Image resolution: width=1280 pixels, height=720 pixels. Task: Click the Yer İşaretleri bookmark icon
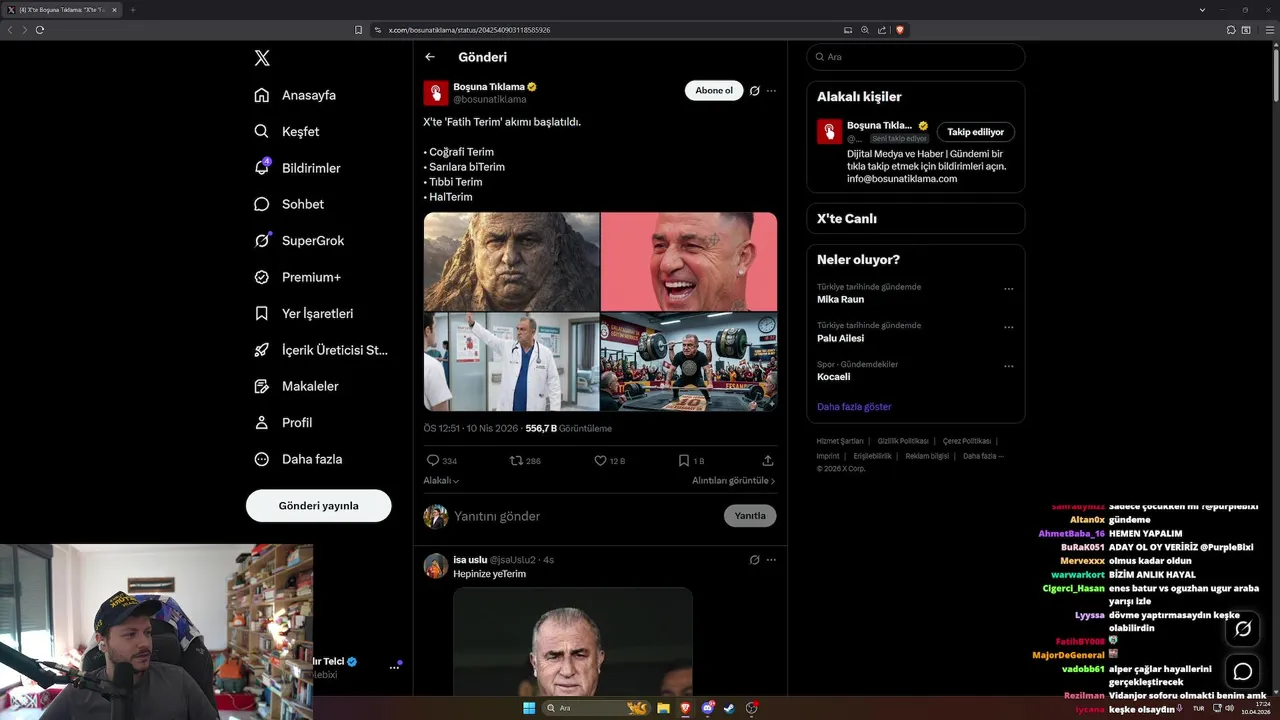(262, 313)
